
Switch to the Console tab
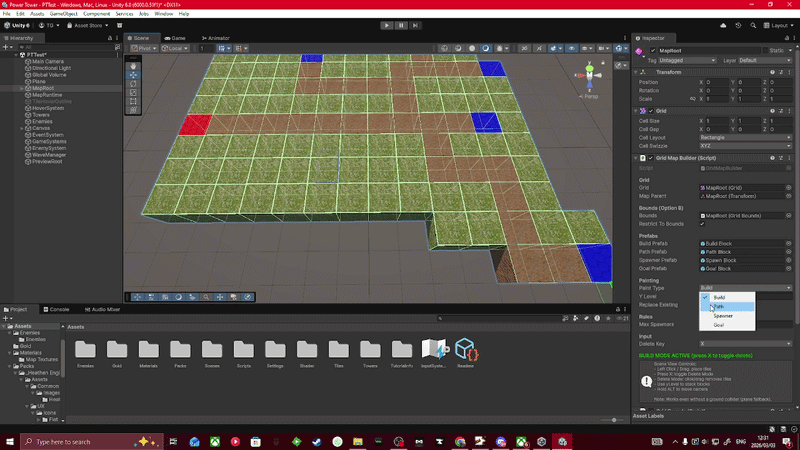(56, 309)
